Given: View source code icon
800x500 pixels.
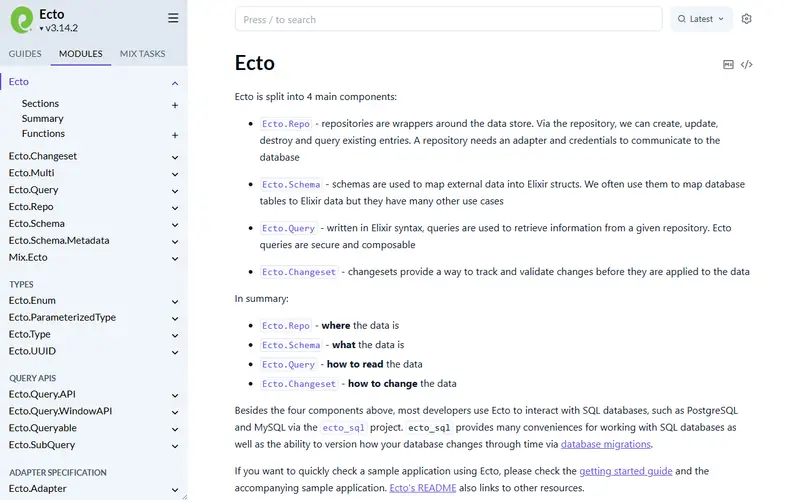Looking at the screenshot, I should point(746,64).
